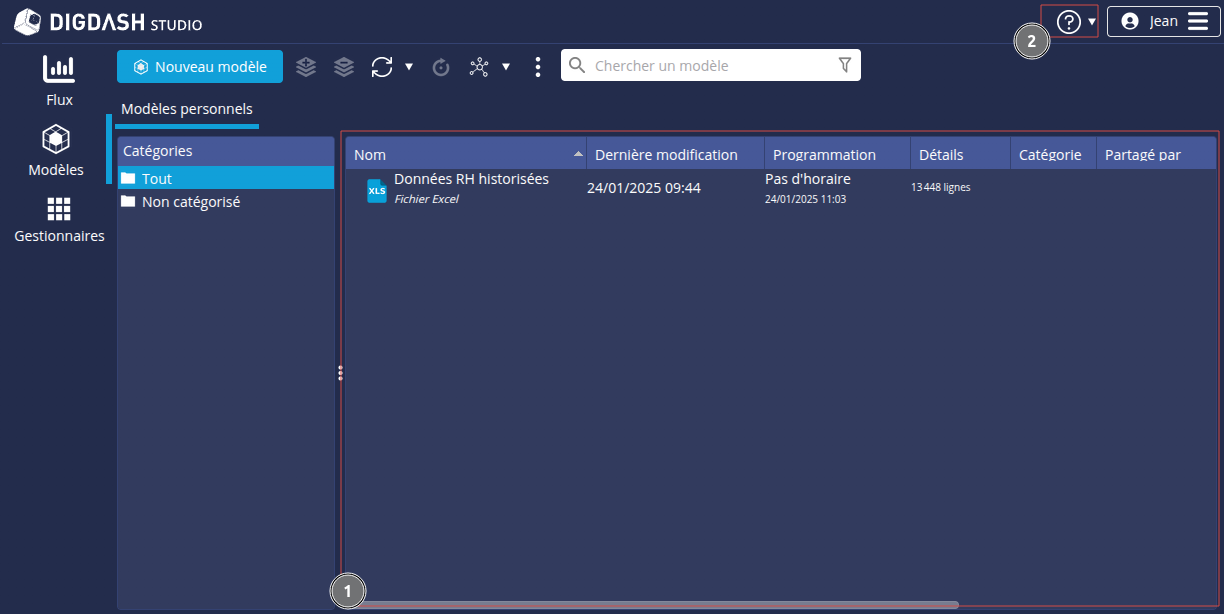Click the horizontal scrollbar under the table
The image size is (1224, 614).
click(660, 604)
